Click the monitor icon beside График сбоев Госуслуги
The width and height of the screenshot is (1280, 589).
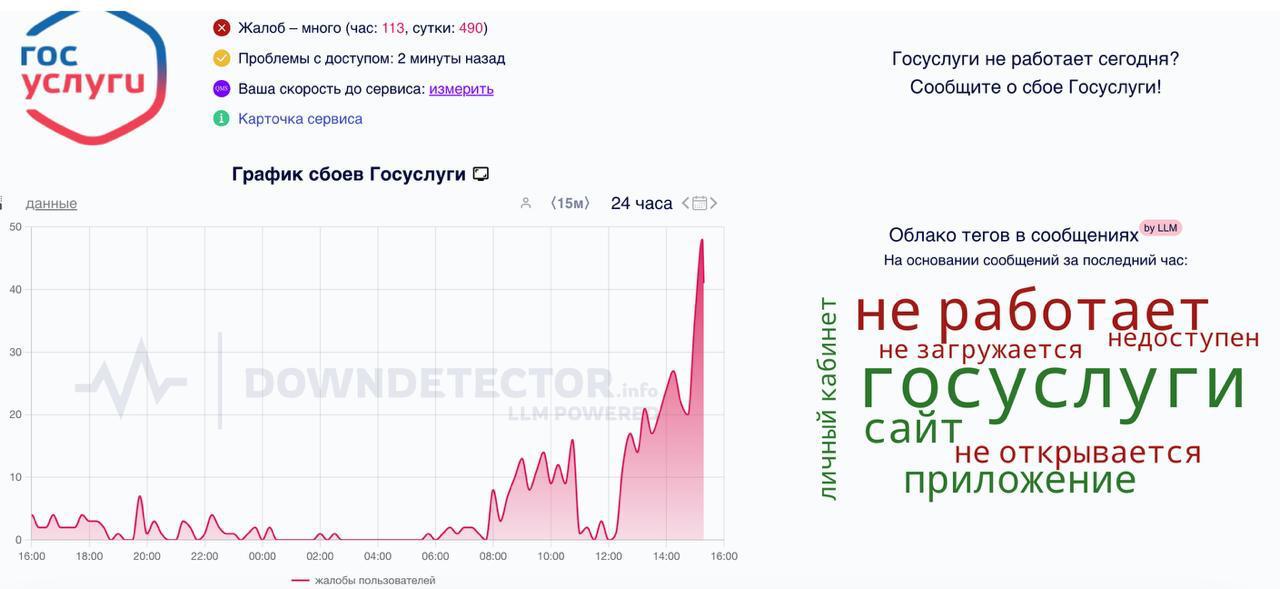tap(481, 174)
